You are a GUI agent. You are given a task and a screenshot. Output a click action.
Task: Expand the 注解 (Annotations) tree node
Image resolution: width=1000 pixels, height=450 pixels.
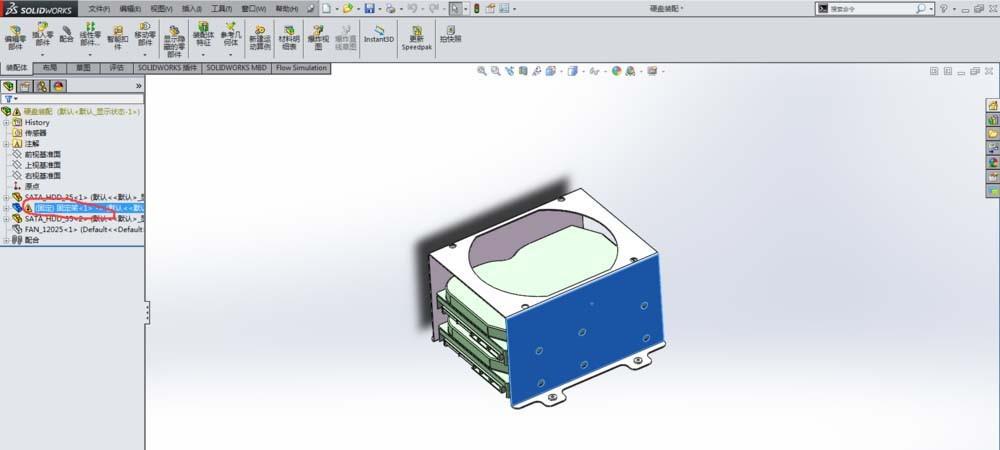6,144
